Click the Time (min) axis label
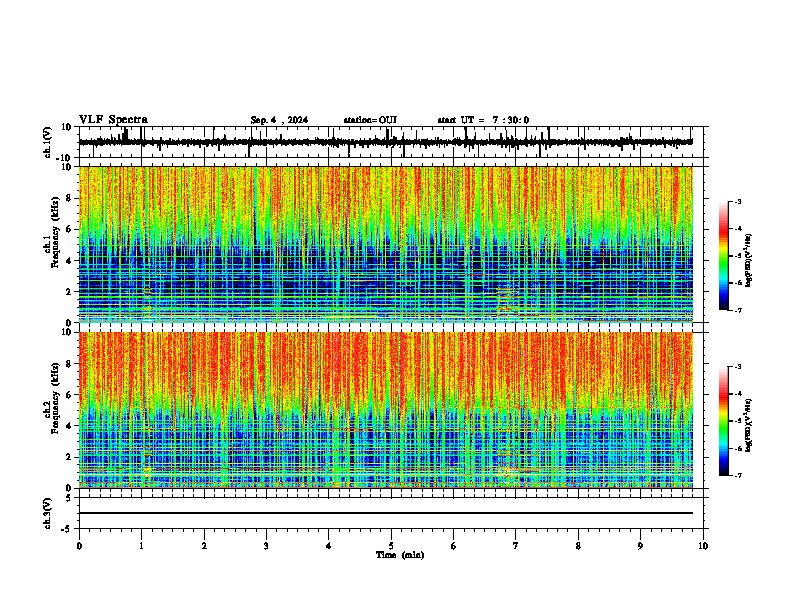The height and width of the screenshot is (612, 792). coord(400,555)
